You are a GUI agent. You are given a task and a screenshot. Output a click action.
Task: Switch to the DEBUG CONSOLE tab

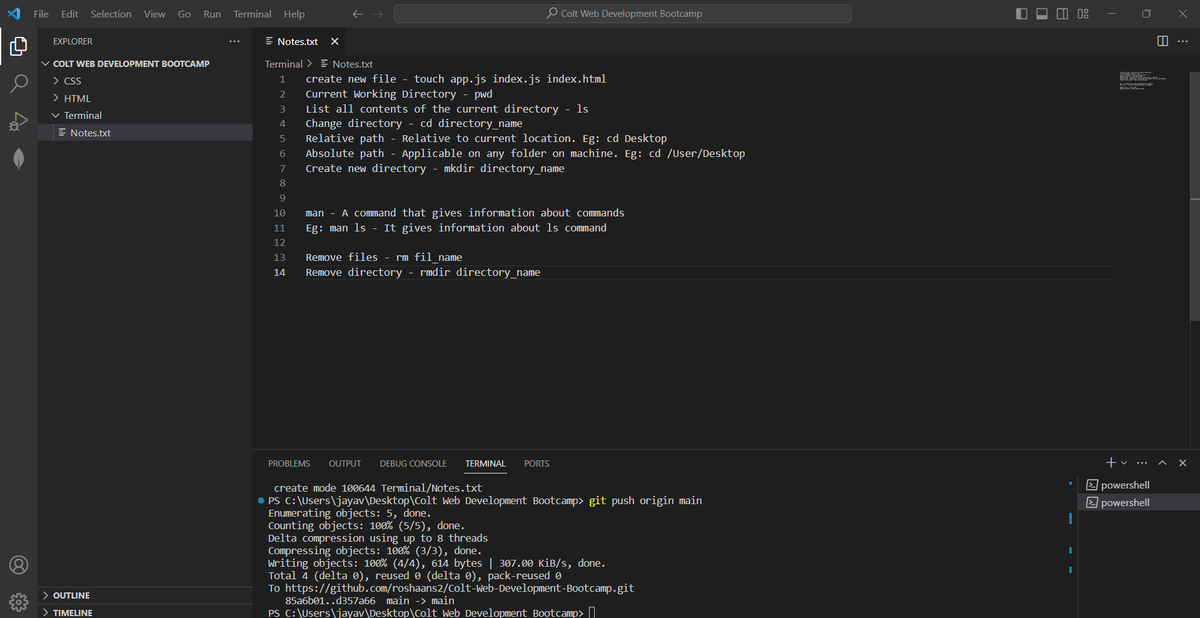point(413,464)
